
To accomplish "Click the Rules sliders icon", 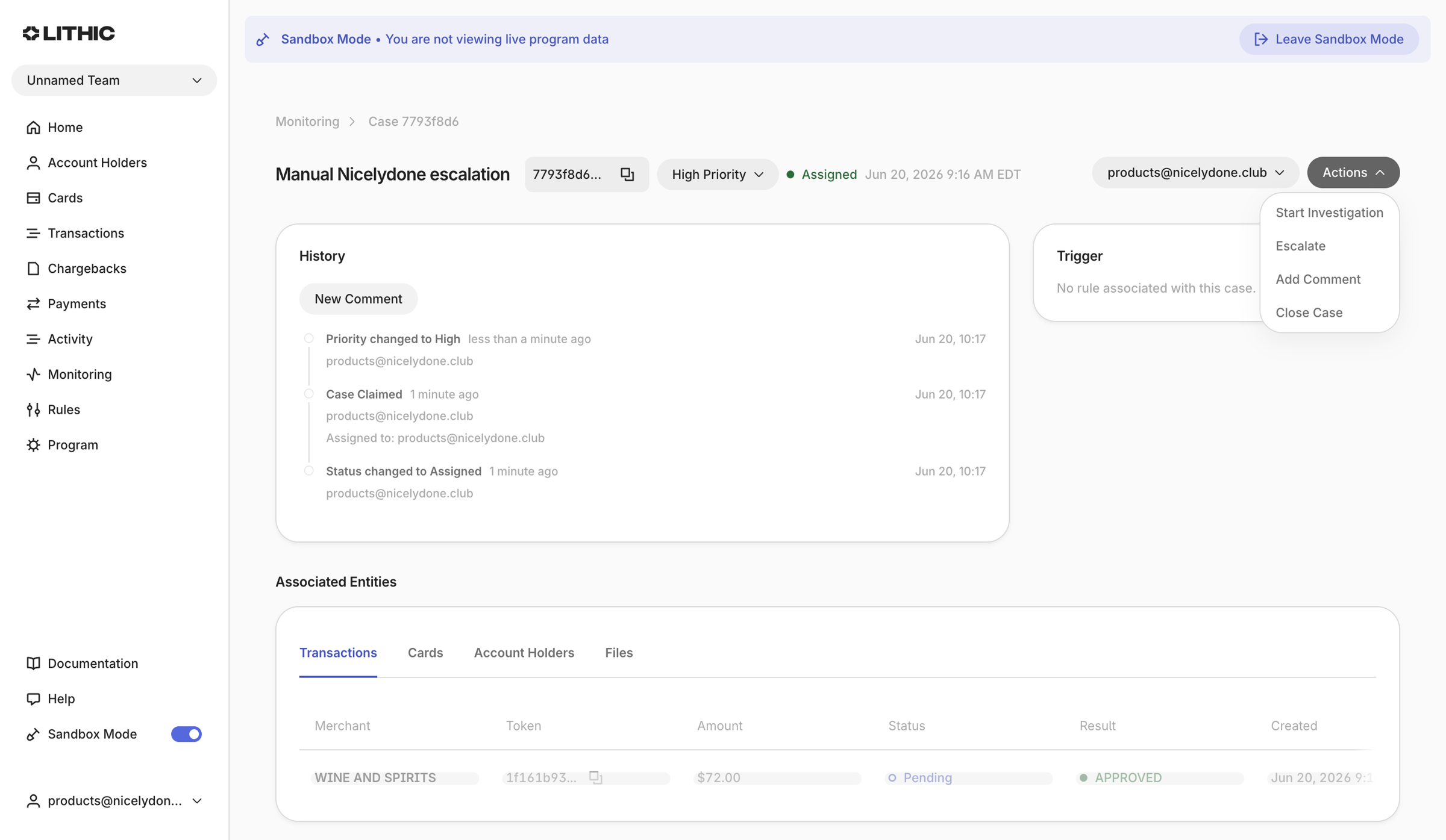I will pos(33,409).
